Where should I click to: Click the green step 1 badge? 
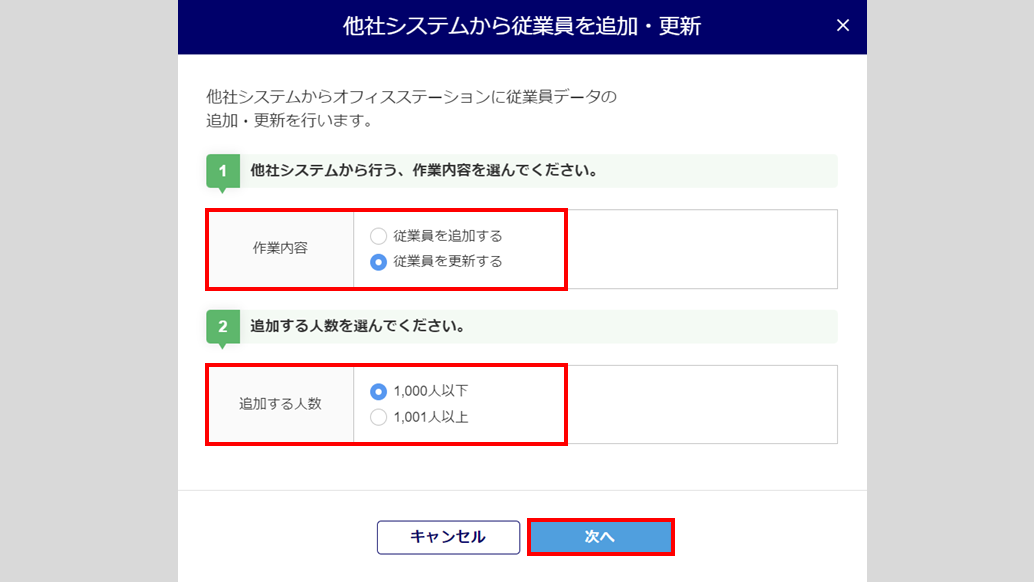[x=223, y=171]
